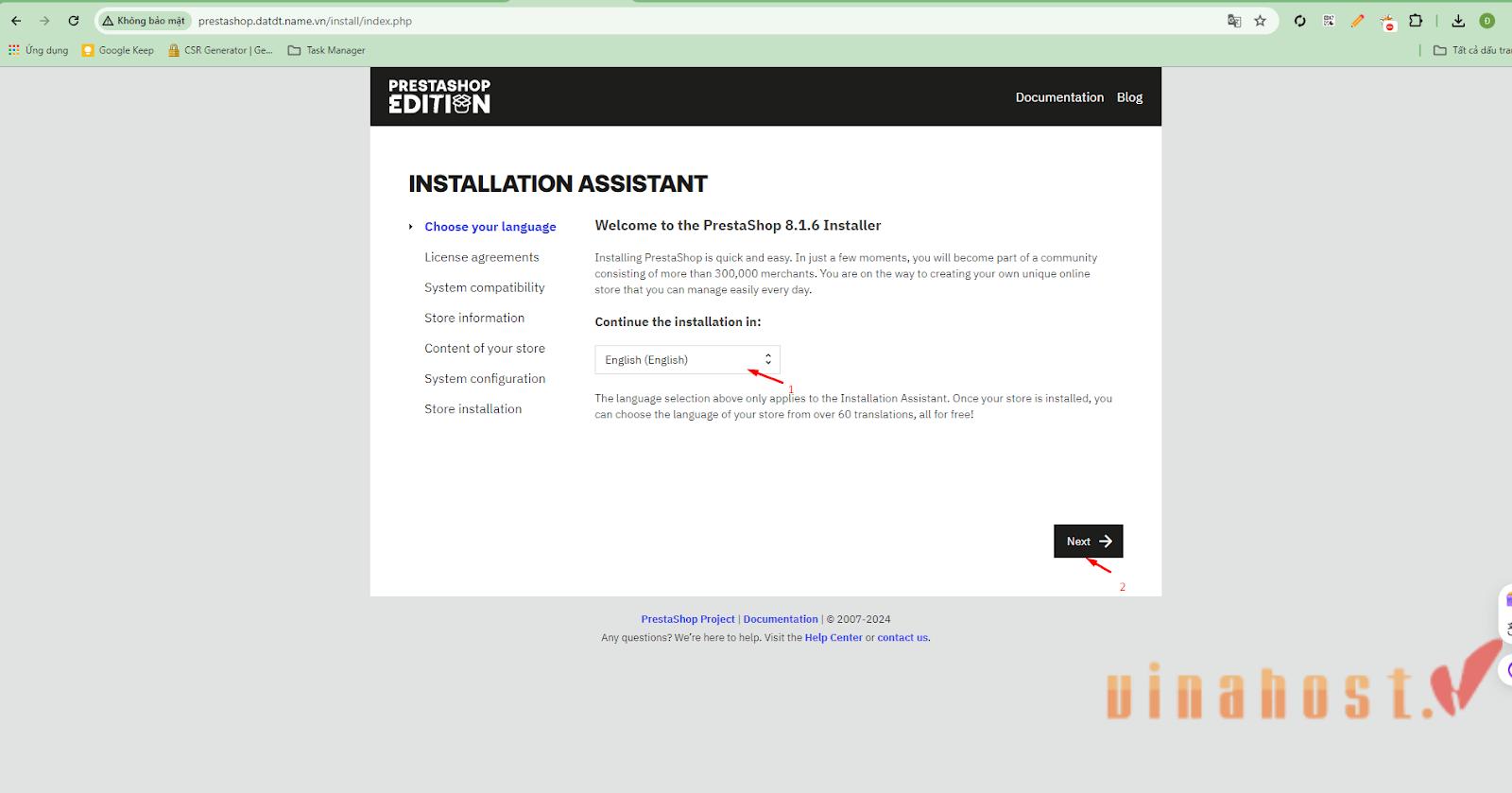The height and width of the screenshot is (793, 1512).
Task: Click the browser forward arrow
Action: (44, 21)
